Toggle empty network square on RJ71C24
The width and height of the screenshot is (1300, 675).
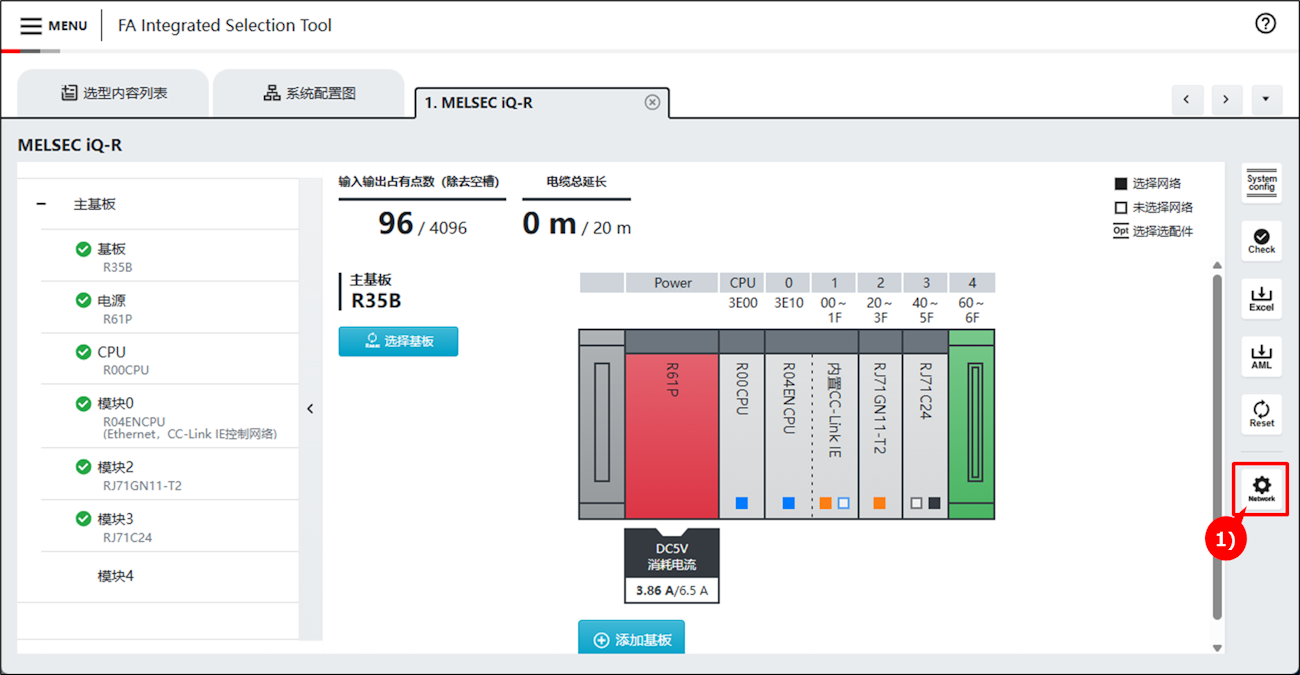916,503
